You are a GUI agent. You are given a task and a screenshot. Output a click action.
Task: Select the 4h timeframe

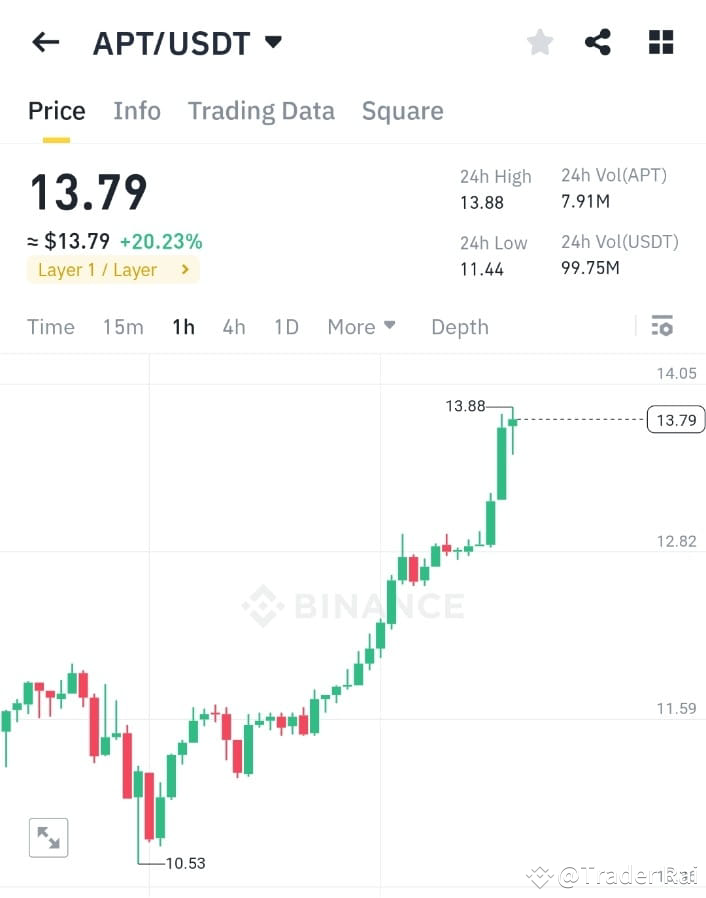pyautogui.click(x=233, y=326)
